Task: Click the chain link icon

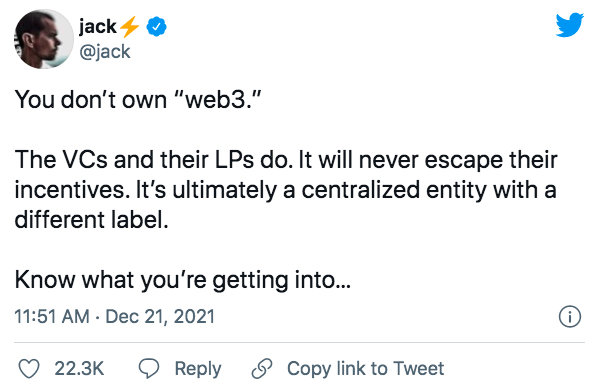Action: point(262,369)
